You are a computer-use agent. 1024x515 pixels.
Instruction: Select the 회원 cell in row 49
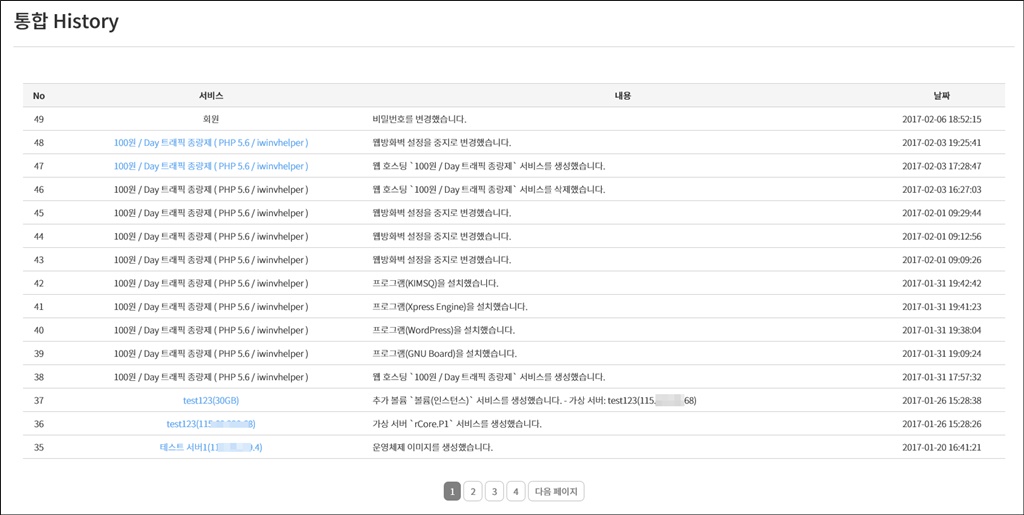tap(211, 119)
